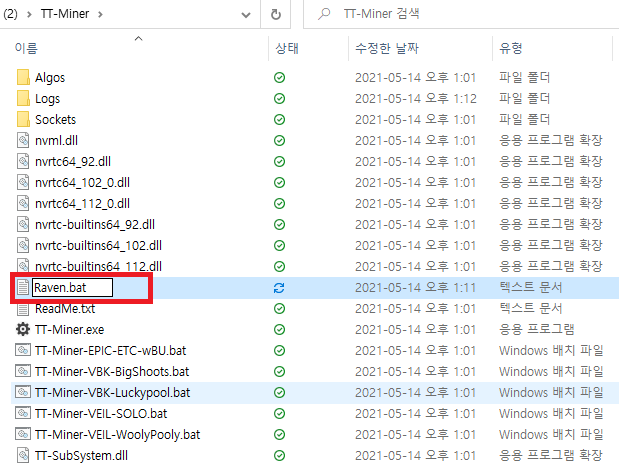The image size is (619, 474).
Task: Click the nvrtc64_92.dll file icon
Action: tap(23, 161)
